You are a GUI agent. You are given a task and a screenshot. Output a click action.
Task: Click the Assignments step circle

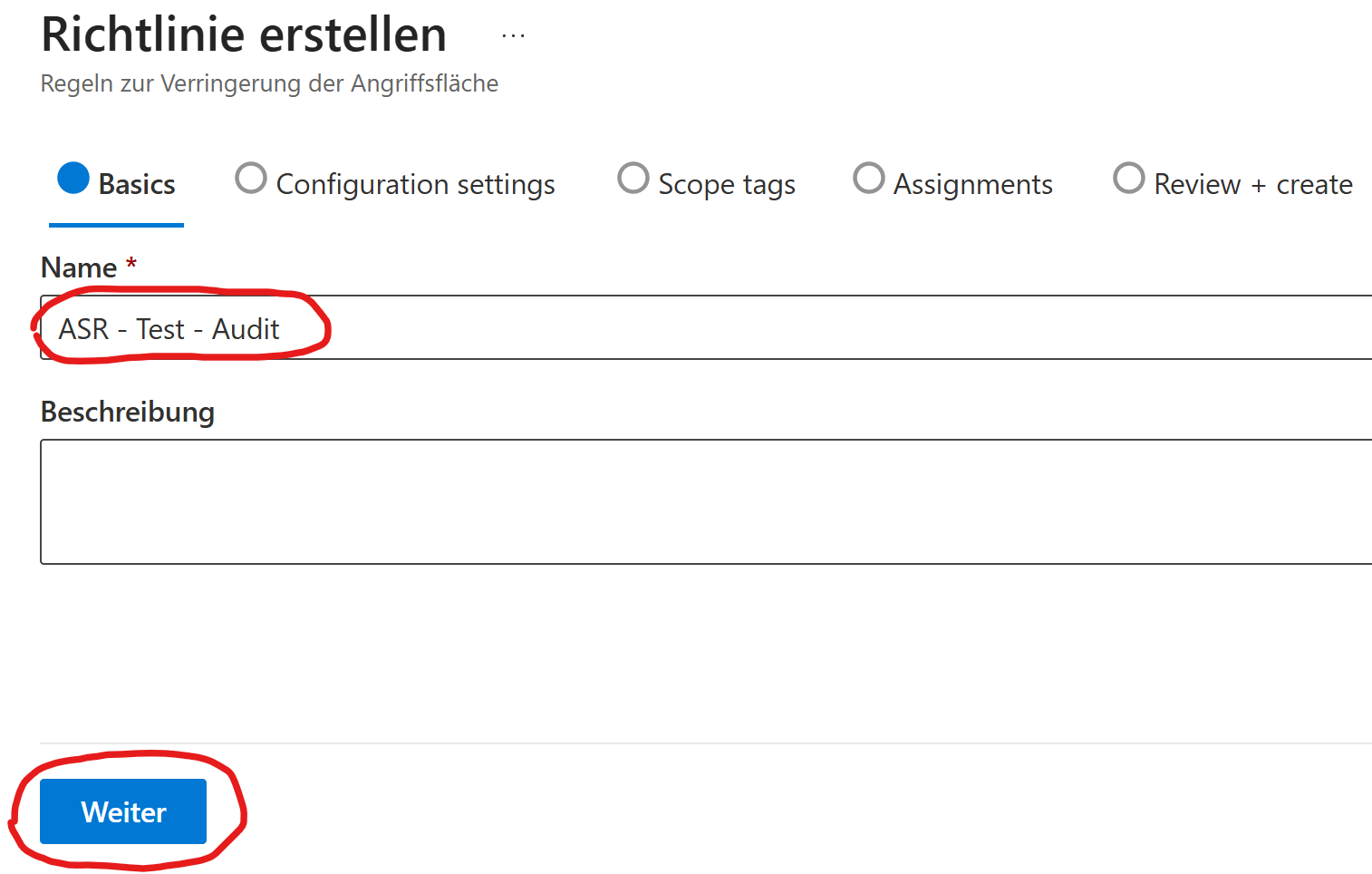869,179
